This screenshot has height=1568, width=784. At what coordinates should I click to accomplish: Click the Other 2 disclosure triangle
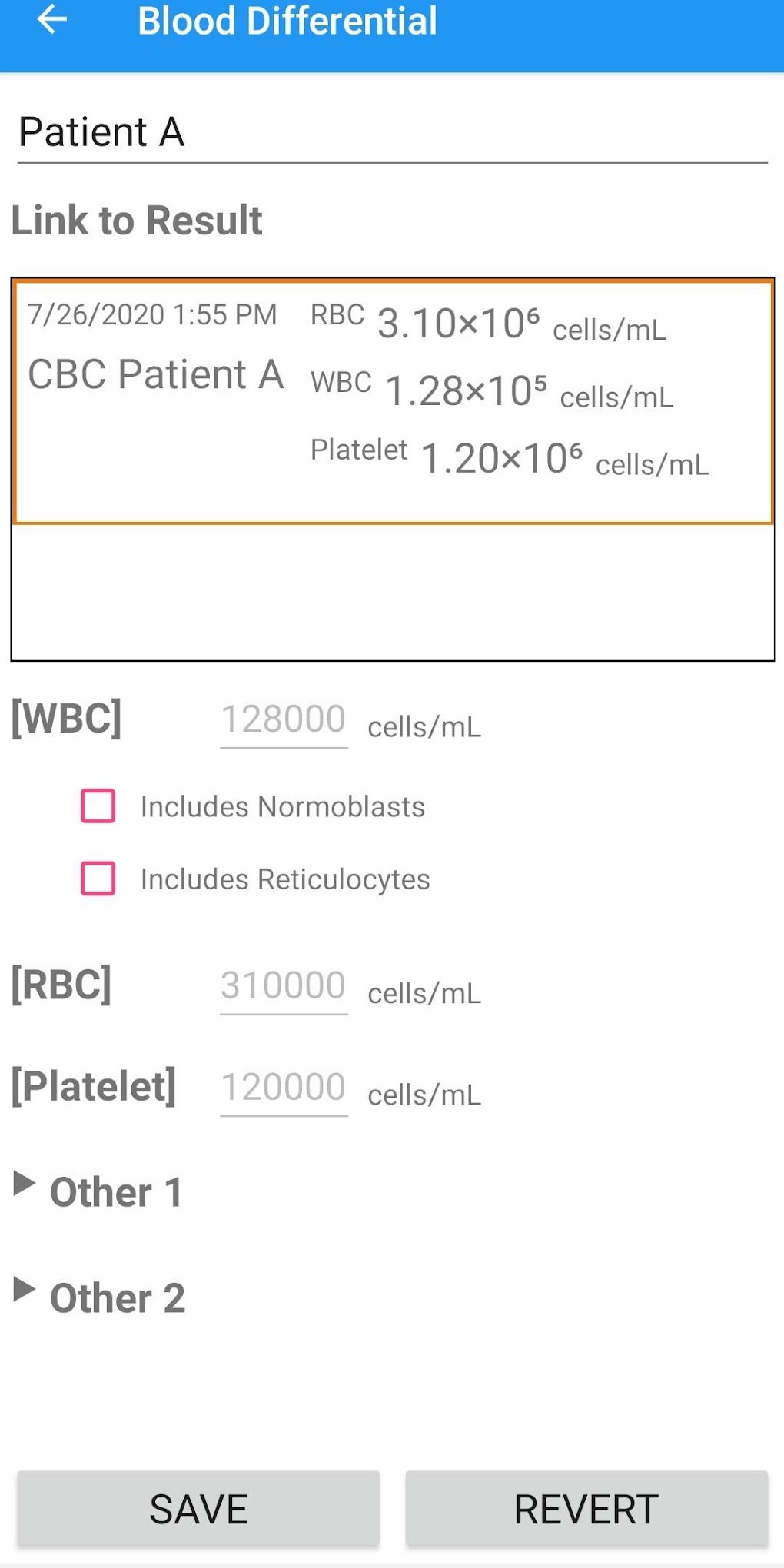point(25,1290)
